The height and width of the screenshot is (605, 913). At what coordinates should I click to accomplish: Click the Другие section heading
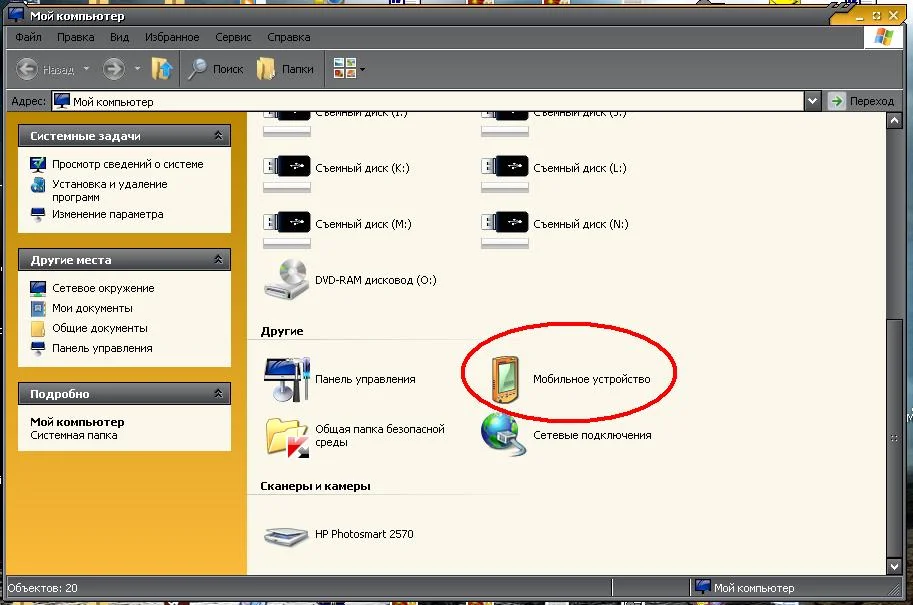click(x=282, y=331)
